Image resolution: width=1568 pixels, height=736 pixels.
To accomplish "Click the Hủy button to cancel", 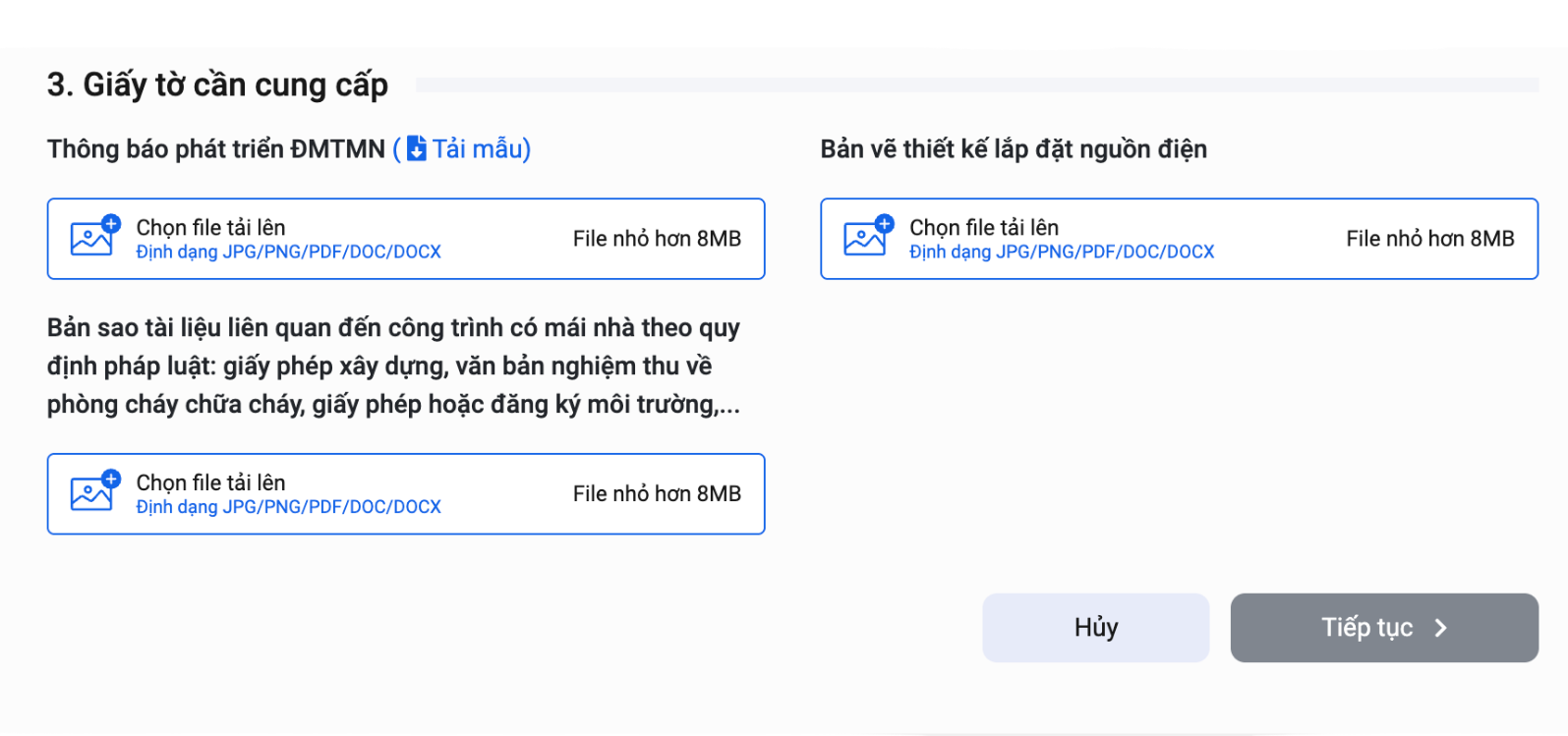I will [x=1095, y=627].
